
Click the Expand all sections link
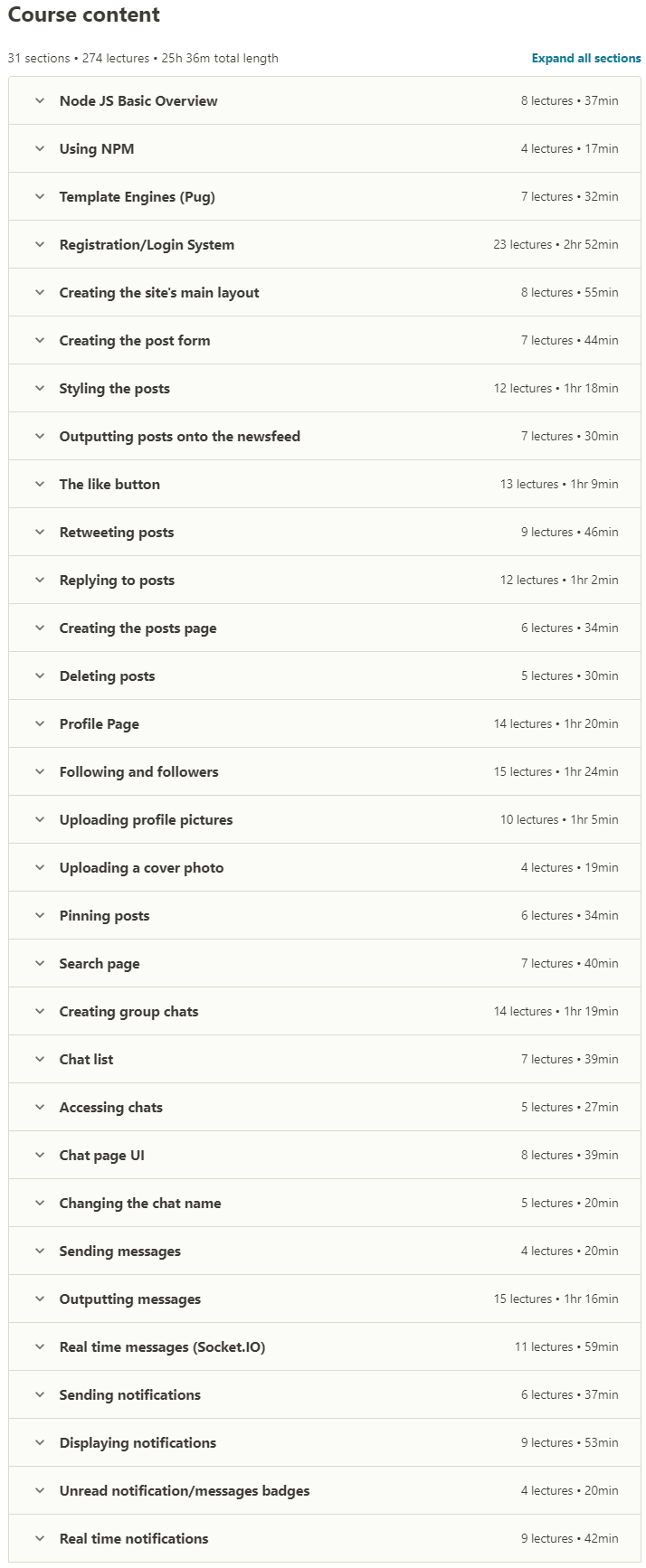[x=585, y=58]
